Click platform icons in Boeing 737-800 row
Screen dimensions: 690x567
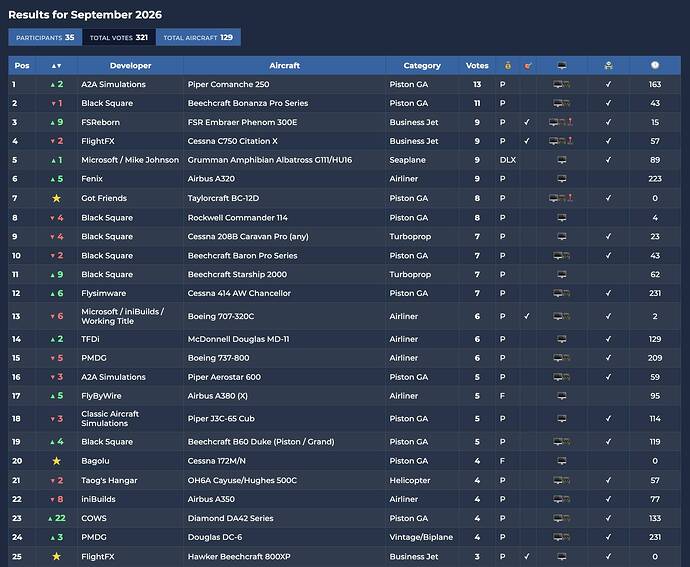(x=562, y=358)
